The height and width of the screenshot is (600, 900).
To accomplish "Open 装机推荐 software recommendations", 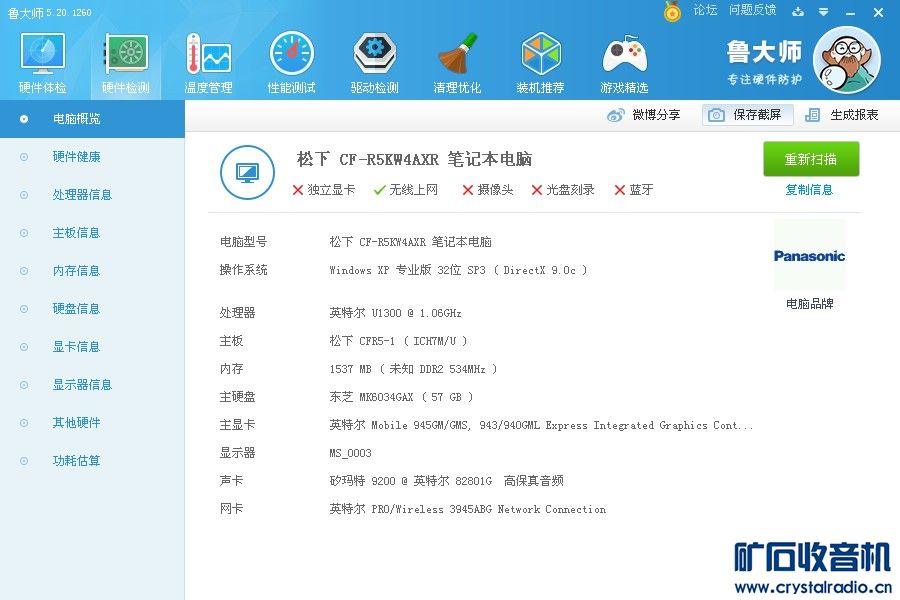I will (x=540, y=63).
